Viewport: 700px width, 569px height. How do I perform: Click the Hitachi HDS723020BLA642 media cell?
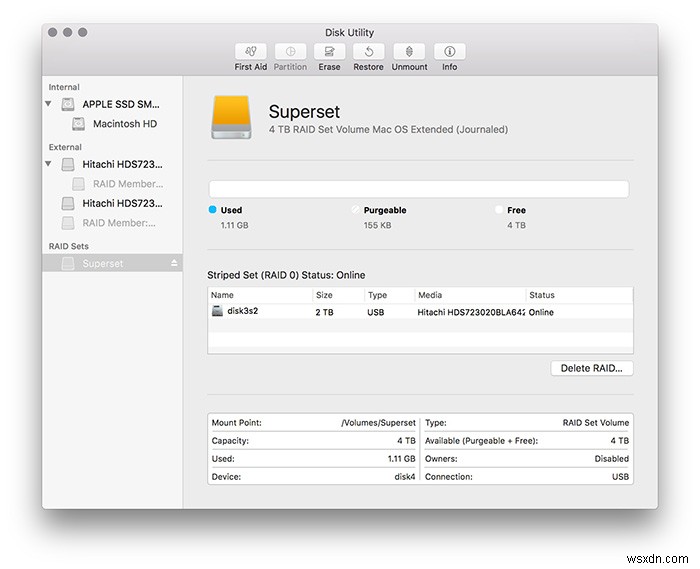[471, 312]
